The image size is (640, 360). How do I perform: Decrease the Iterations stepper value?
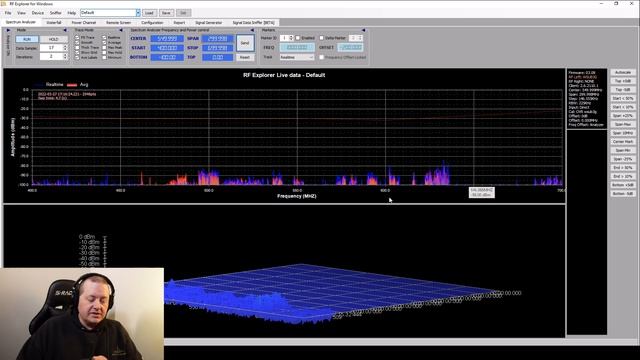(65, 58)
